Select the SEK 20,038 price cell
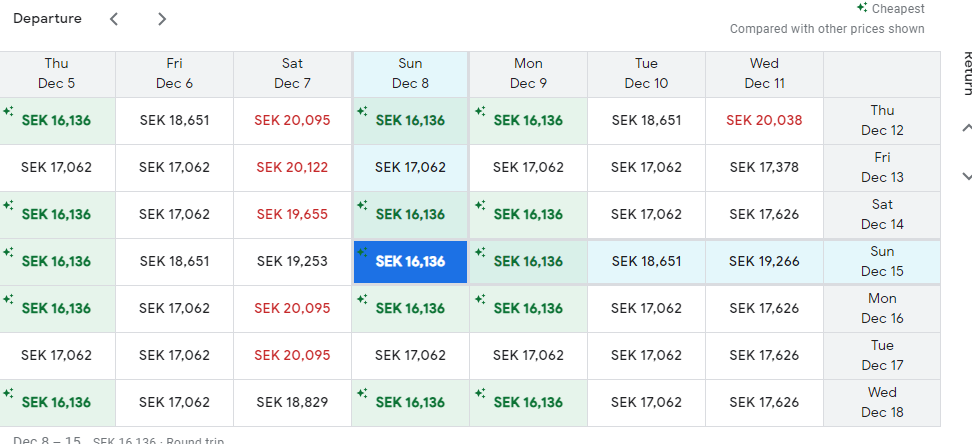This screenshot has height=444, width=972. [764, 121]
